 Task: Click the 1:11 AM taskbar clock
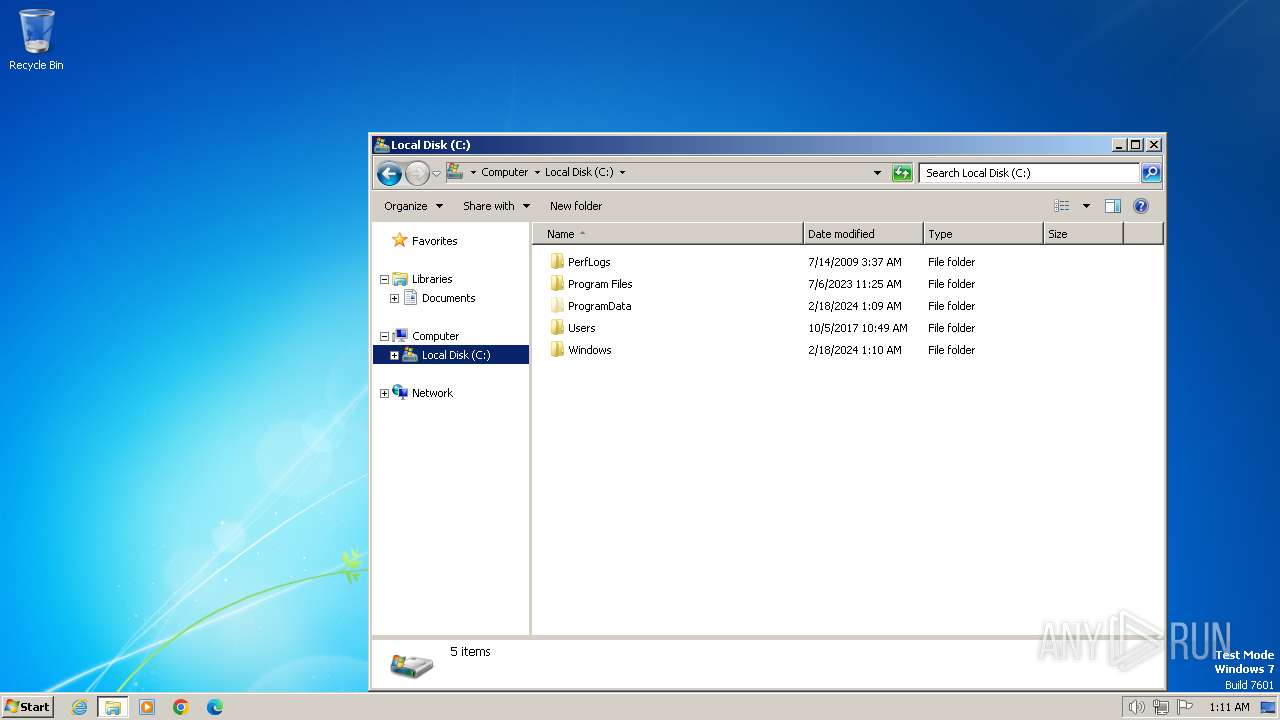1229,707
